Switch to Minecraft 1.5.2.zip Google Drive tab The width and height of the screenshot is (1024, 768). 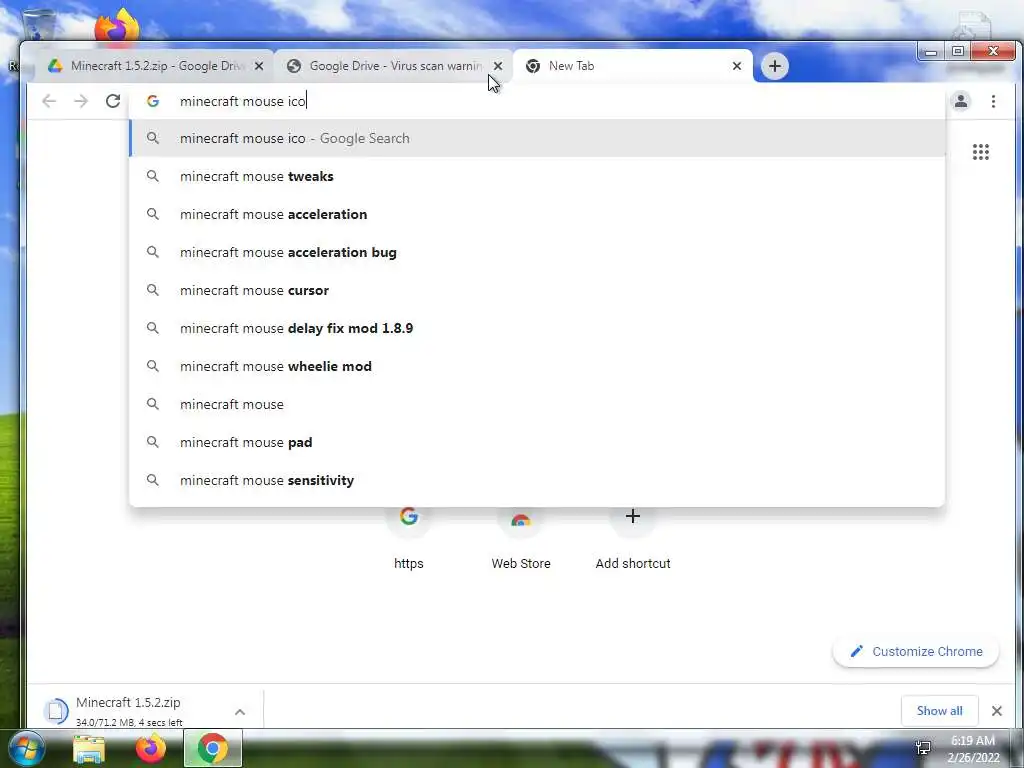155,66
